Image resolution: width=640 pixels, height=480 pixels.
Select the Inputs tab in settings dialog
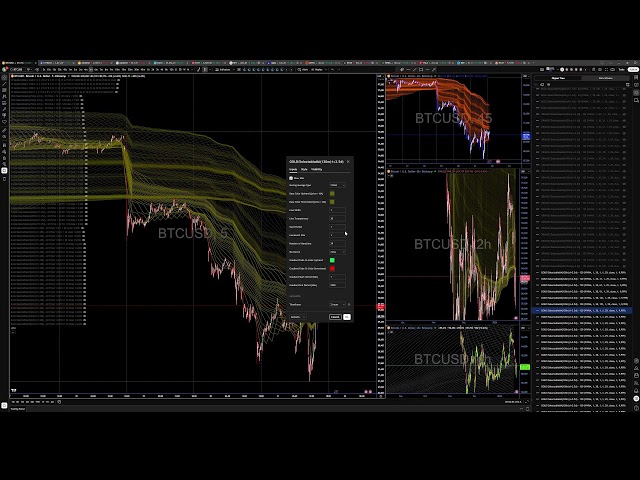click(293, 169)
